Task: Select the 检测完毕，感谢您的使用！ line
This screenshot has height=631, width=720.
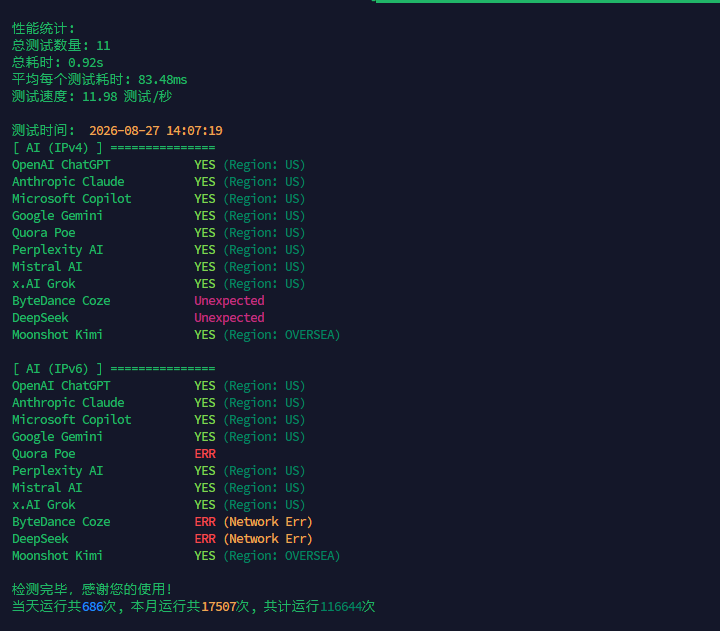Action: tap(92, 589)
